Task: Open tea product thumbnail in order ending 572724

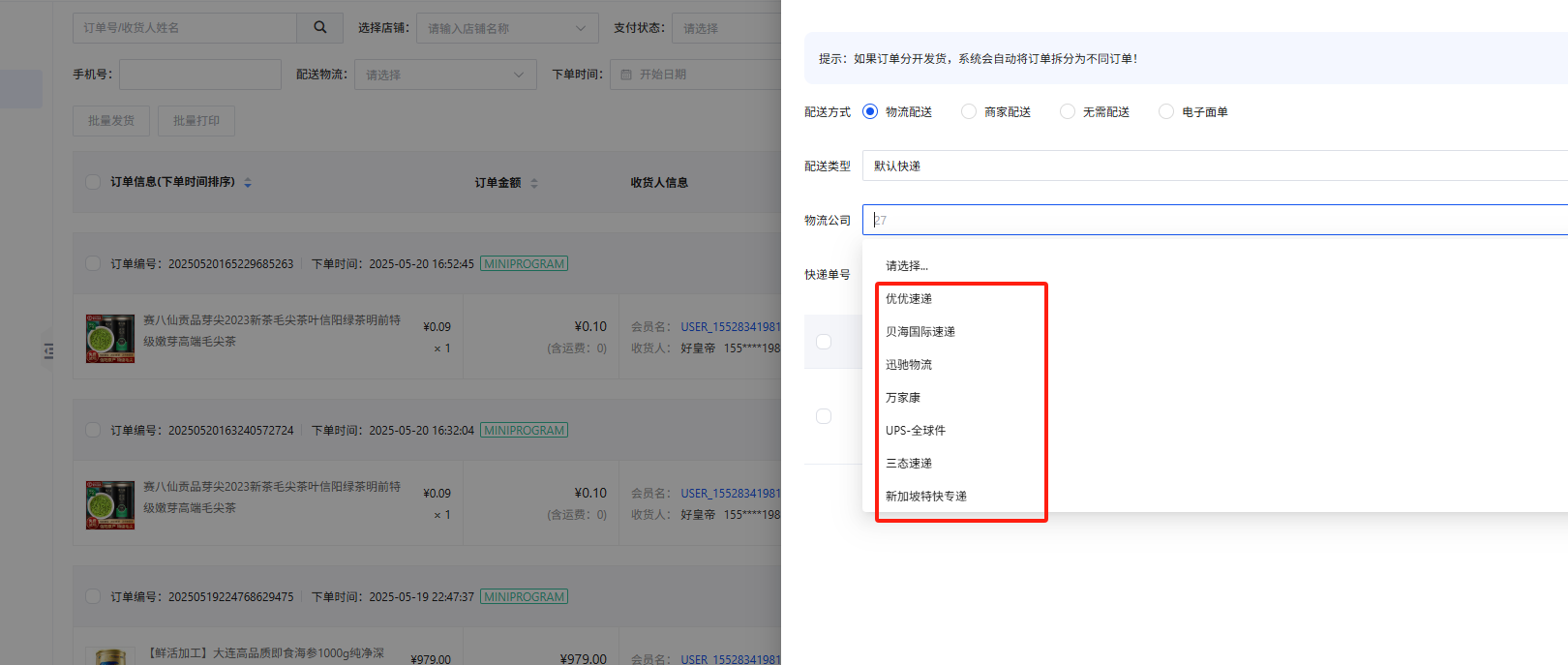Action: click(110, 504)
